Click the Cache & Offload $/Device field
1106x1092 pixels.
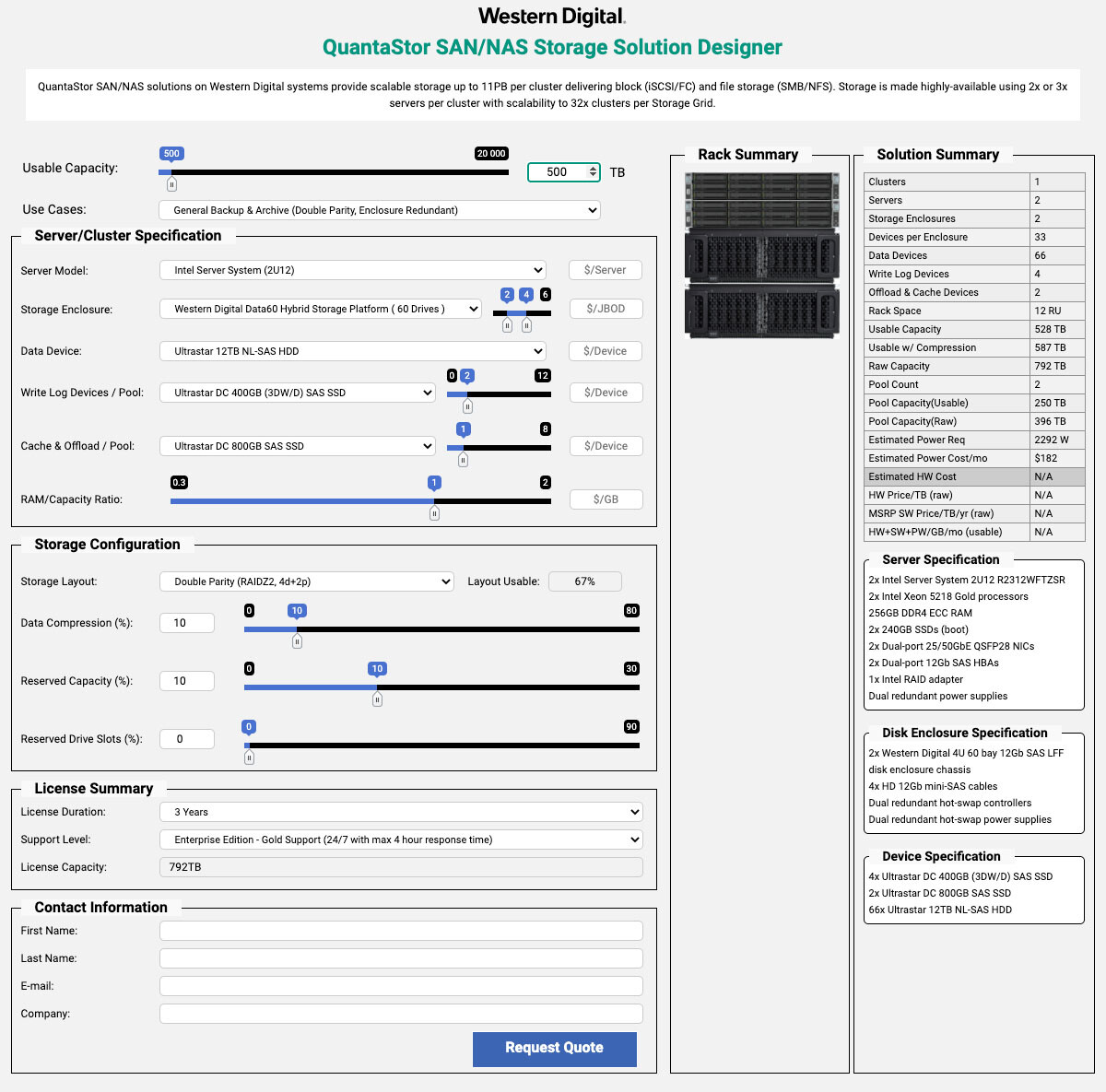click(x=606, y=446)
